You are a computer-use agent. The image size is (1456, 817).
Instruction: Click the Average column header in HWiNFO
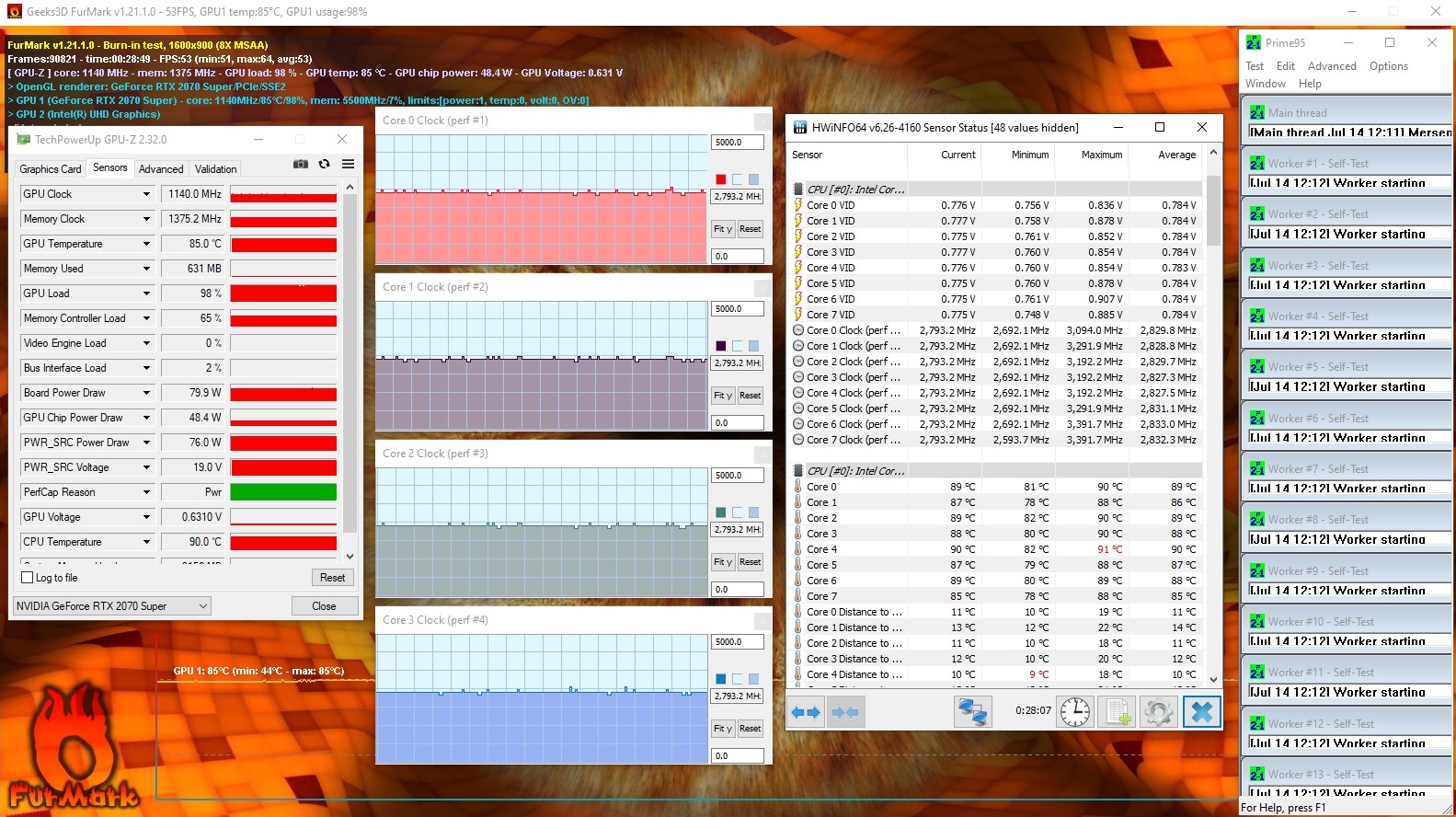1177,155
